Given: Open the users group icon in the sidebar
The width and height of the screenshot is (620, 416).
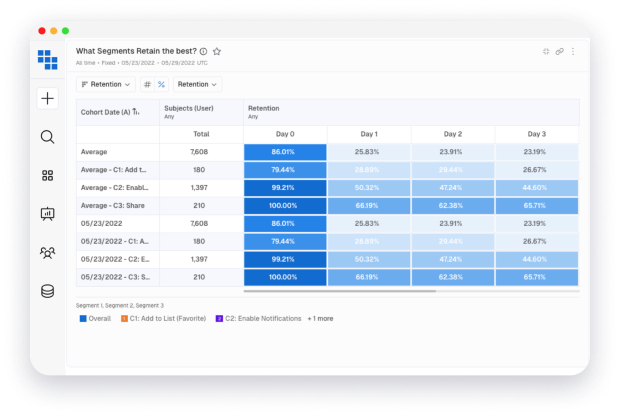Looking at the screenshot, I should pos(48,253).
